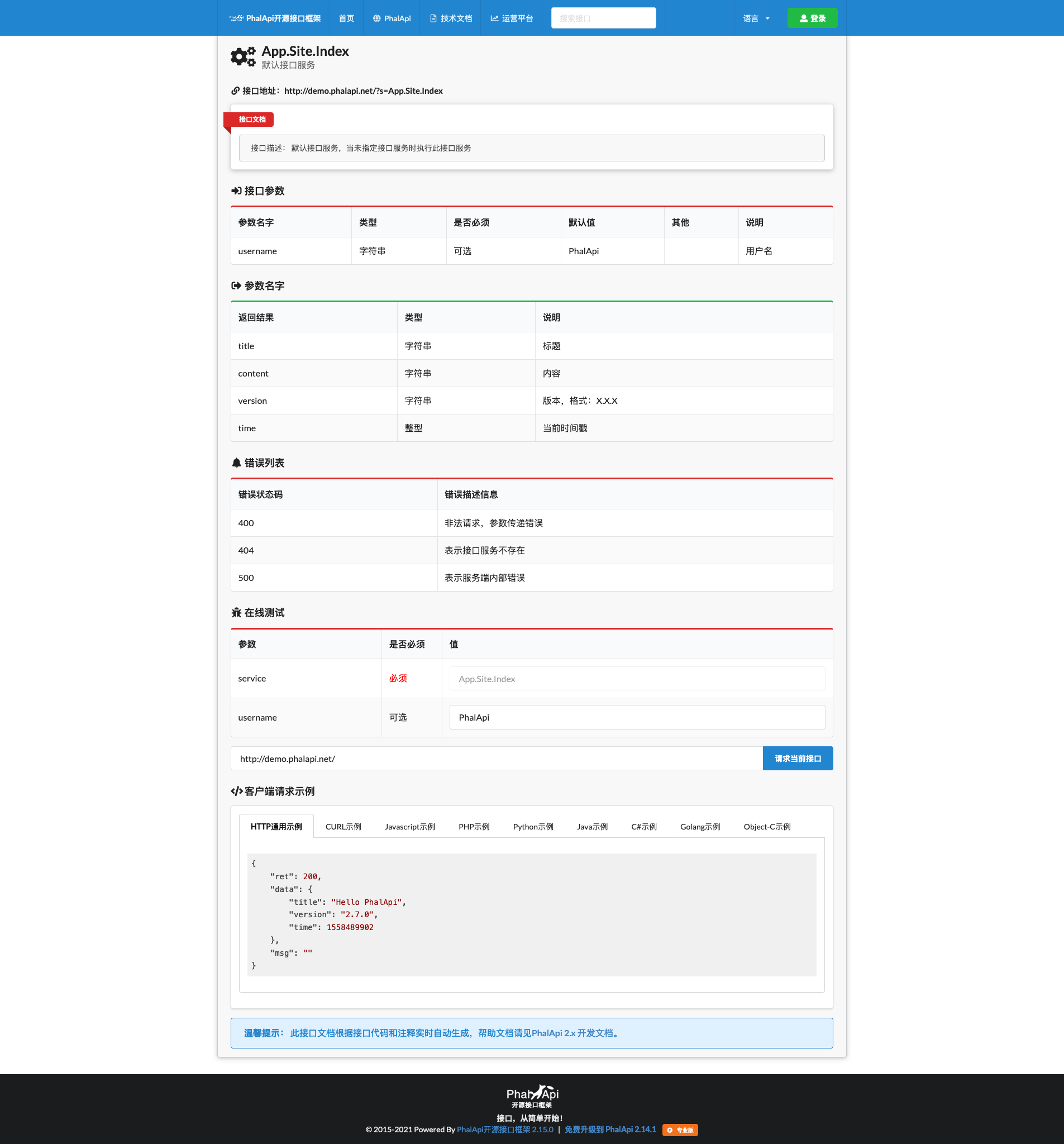Click the 表示服务端内部错误 description
1064x1144 pixels.
pyautogui.click(x=485, y=578)
